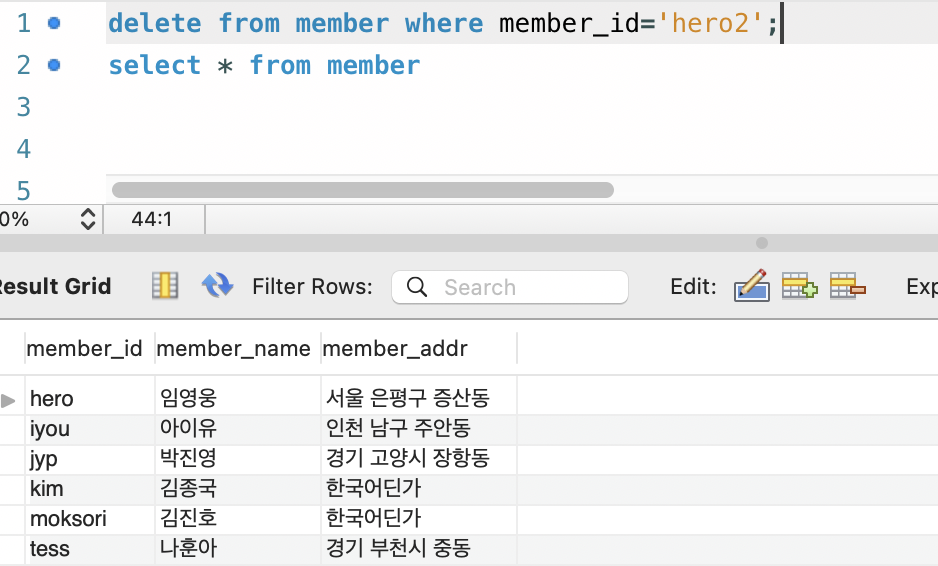Click the 'select' keyword on line 2
The height and width of the screenshot is (566, 938).
point(155,65)
